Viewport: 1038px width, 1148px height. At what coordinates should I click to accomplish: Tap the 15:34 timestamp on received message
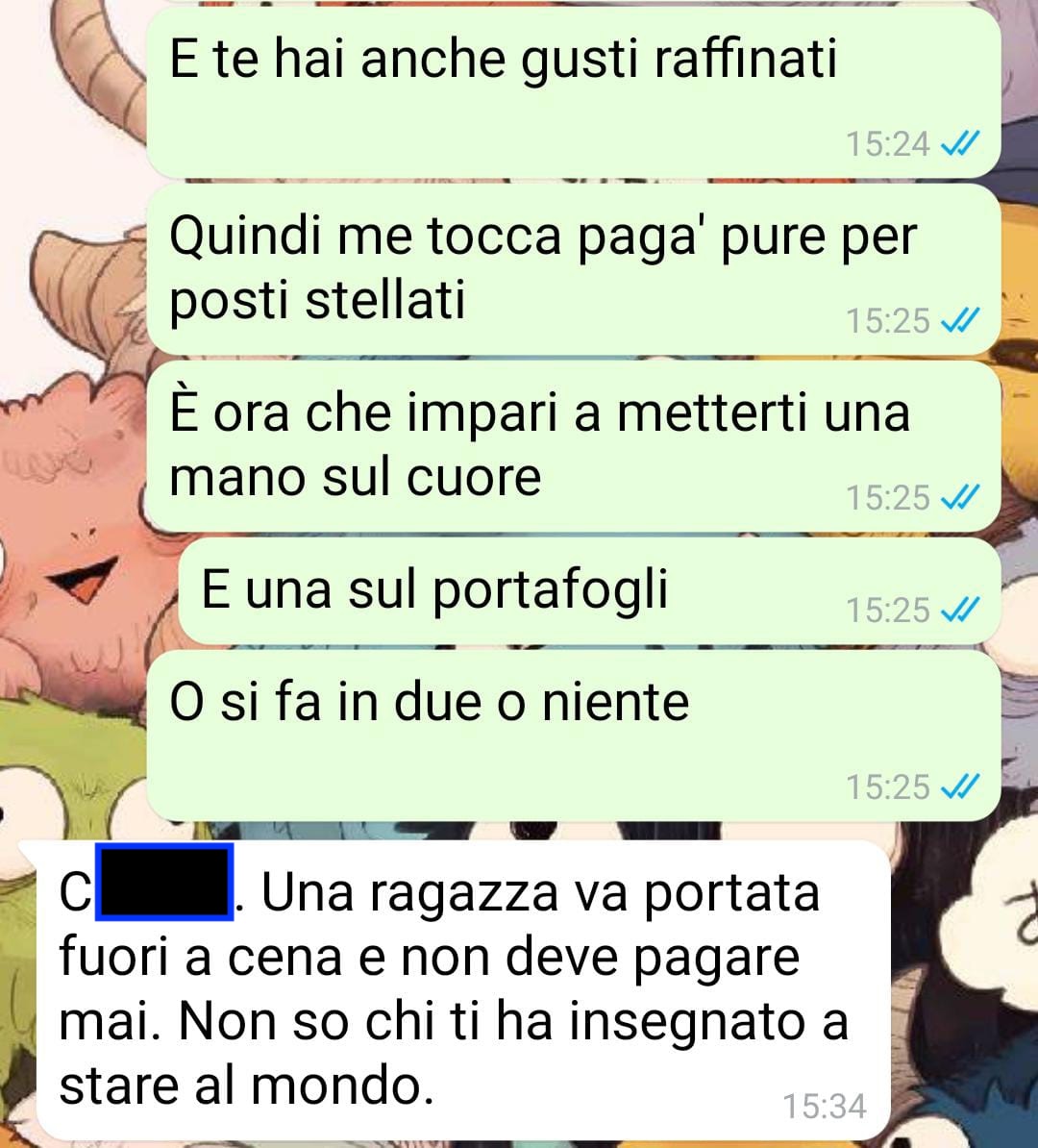click(825, 1106)
